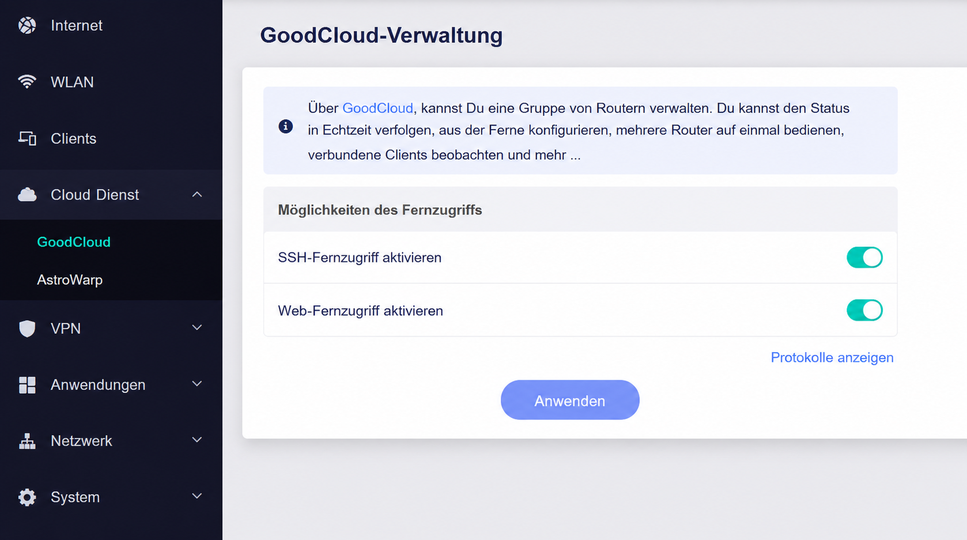Click the WLAN wifi icon
Image resolution: width=967 pixels, height=540 pixels.
pyautogui.click(x=27, y=81)
